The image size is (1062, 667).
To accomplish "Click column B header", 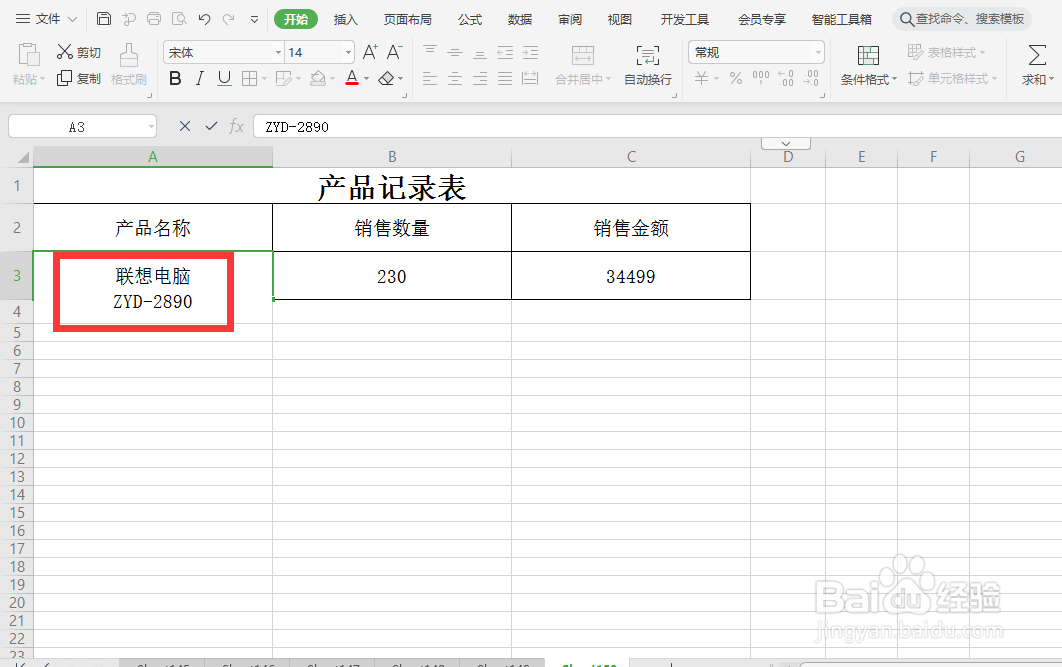I will (x=392, y=156).
